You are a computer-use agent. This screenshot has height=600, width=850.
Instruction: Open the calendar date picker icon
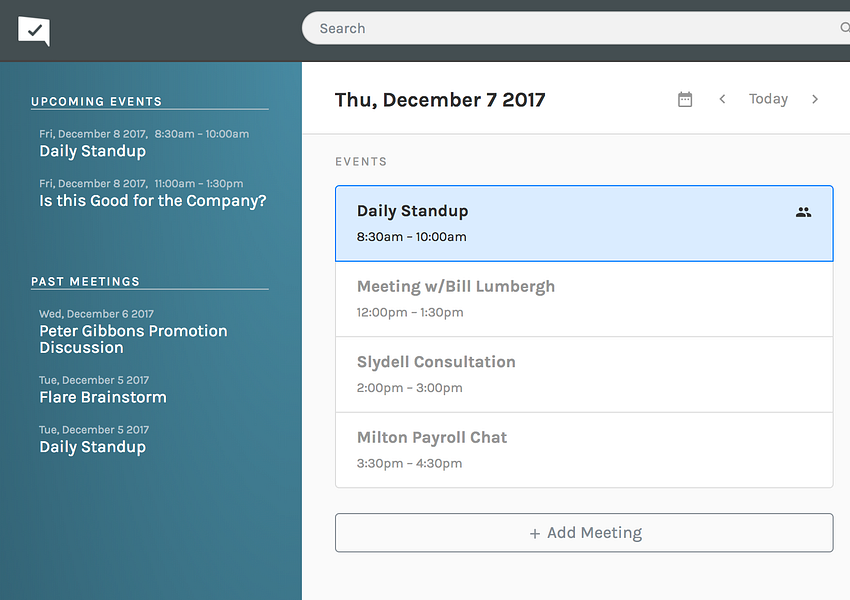click(x=685, y=99)
